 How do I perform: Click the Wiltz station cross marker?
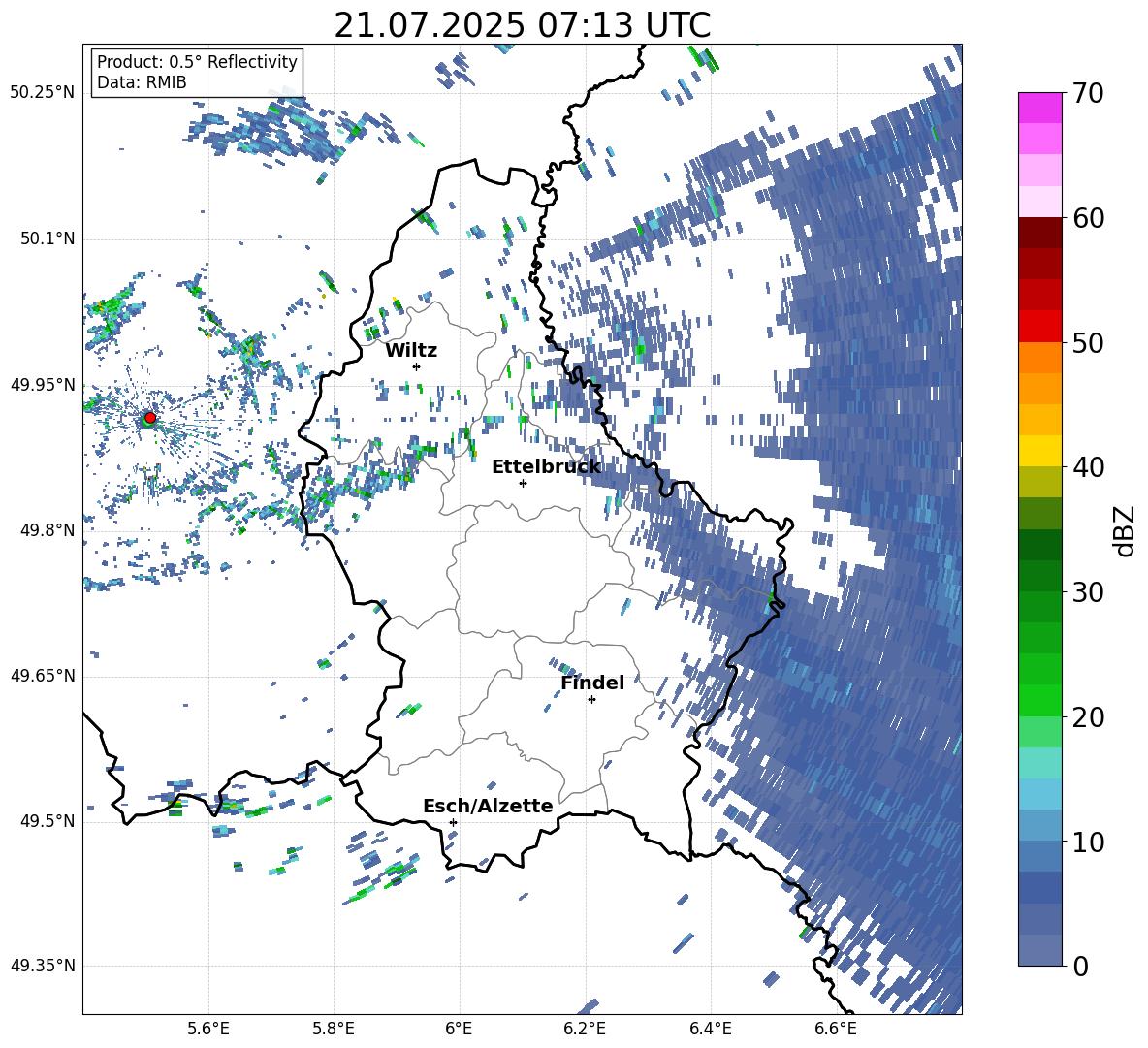[417, 366]
